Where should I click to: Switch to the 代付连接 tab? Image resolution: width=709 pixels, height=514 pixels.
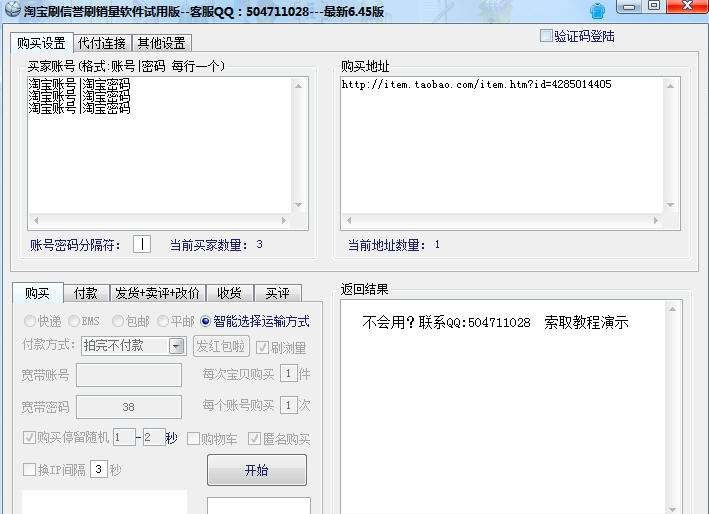tap(102, 43)
